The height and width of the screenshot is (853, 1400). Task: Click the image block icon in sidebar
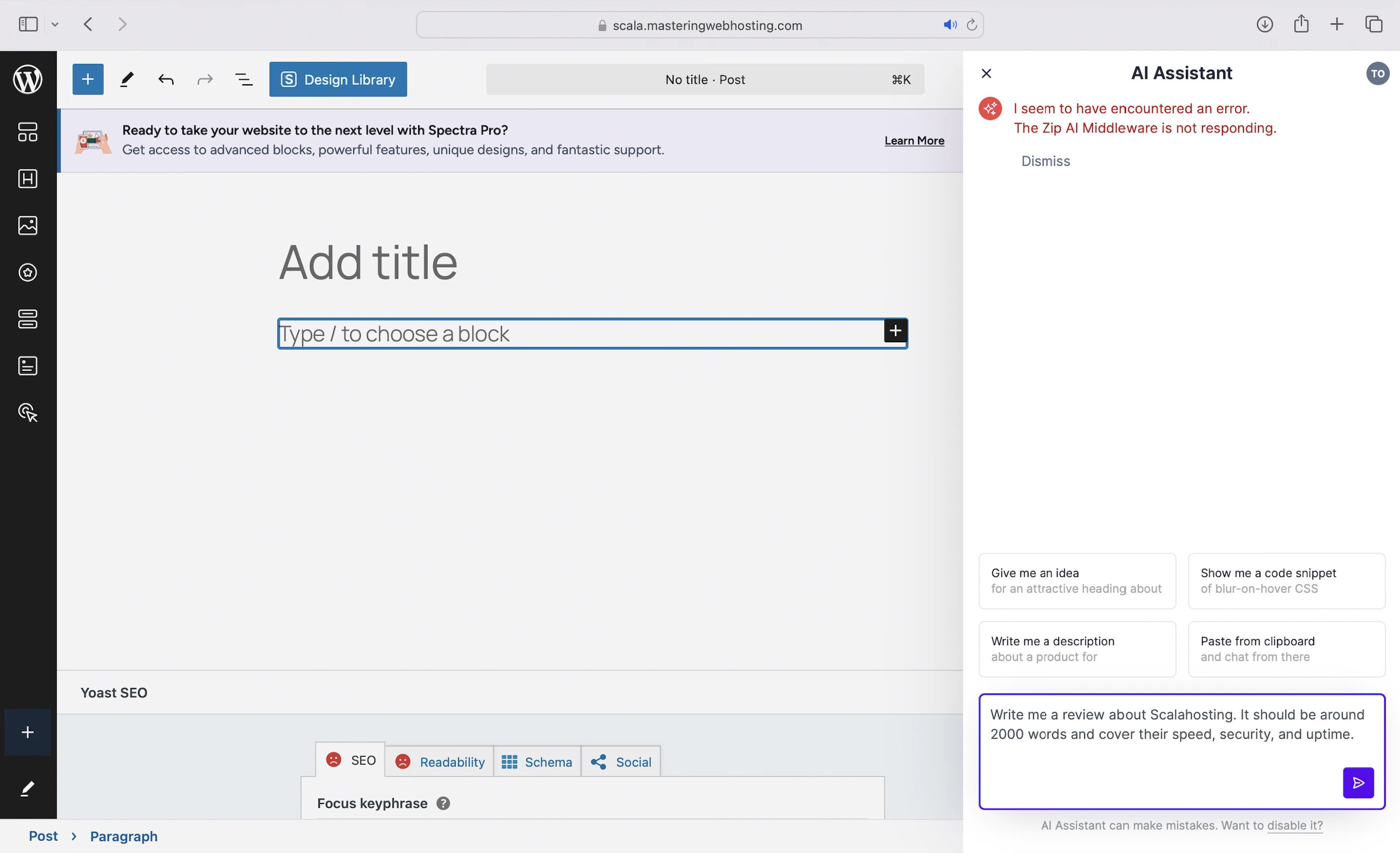(x=27, y=225)
